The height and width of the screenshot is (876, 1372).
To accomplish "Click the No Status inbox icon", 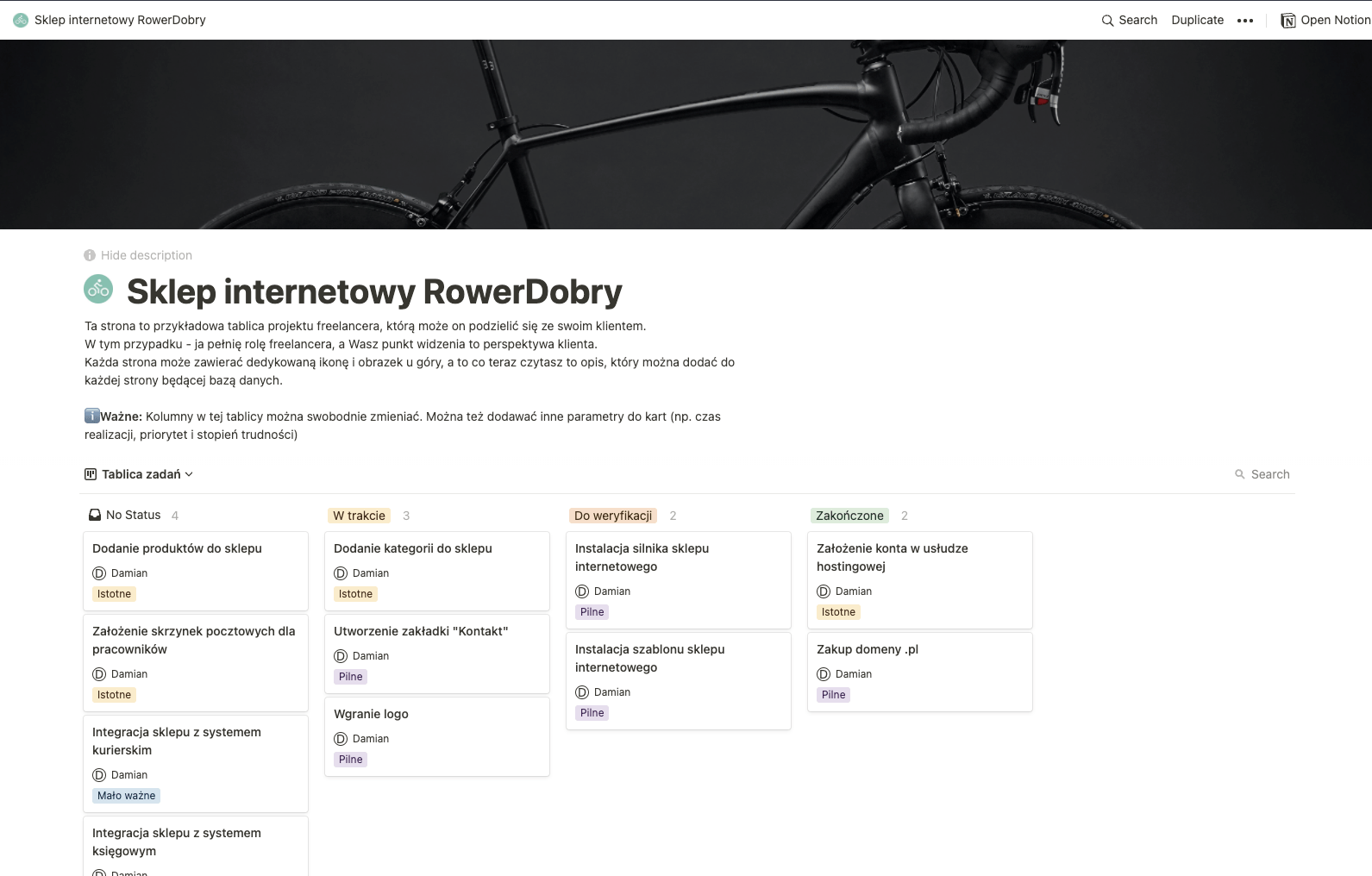I will click(x=95, y=516).
